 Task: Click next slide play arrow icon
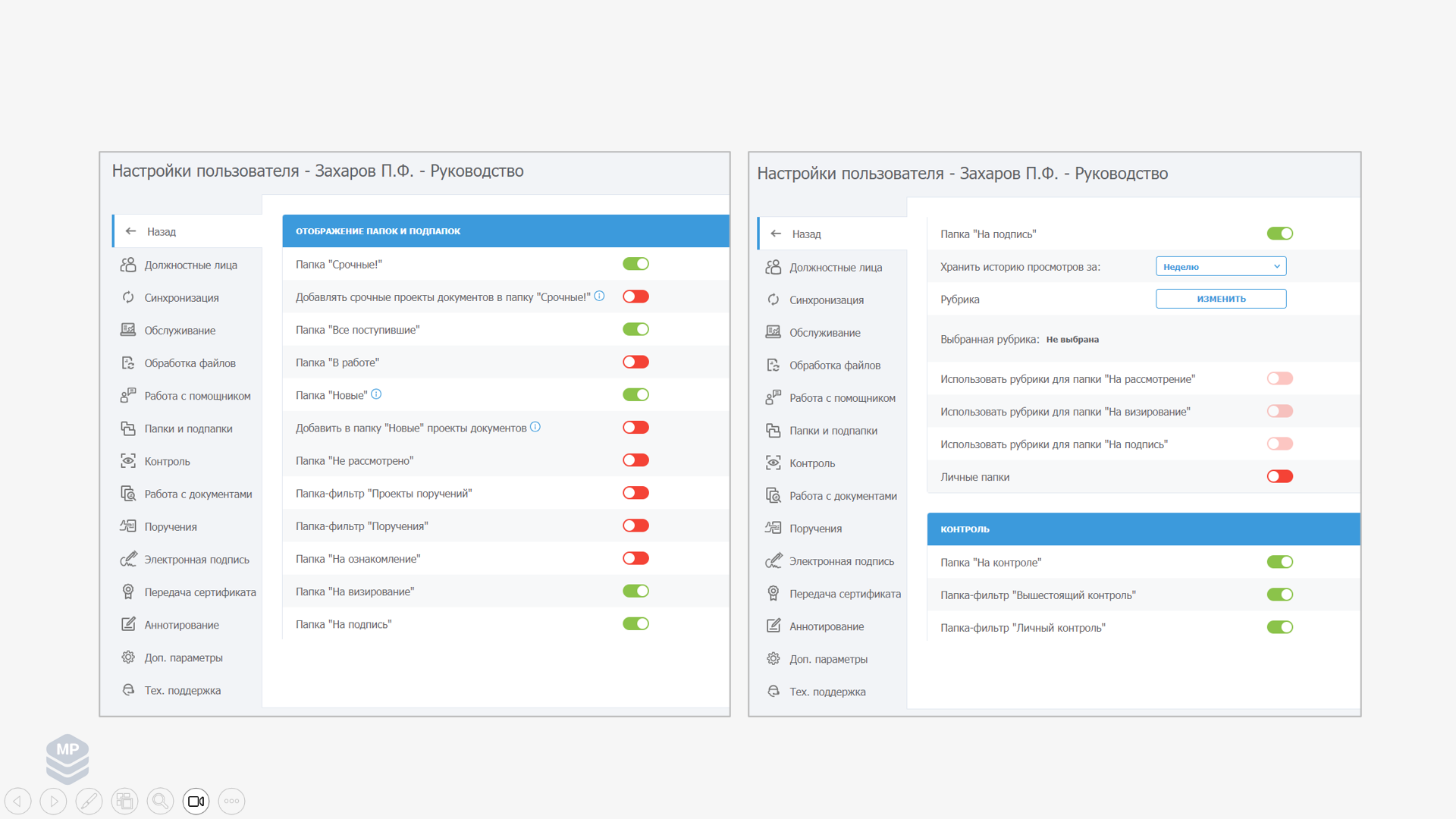pyautogui.click(x=54, y=801)
